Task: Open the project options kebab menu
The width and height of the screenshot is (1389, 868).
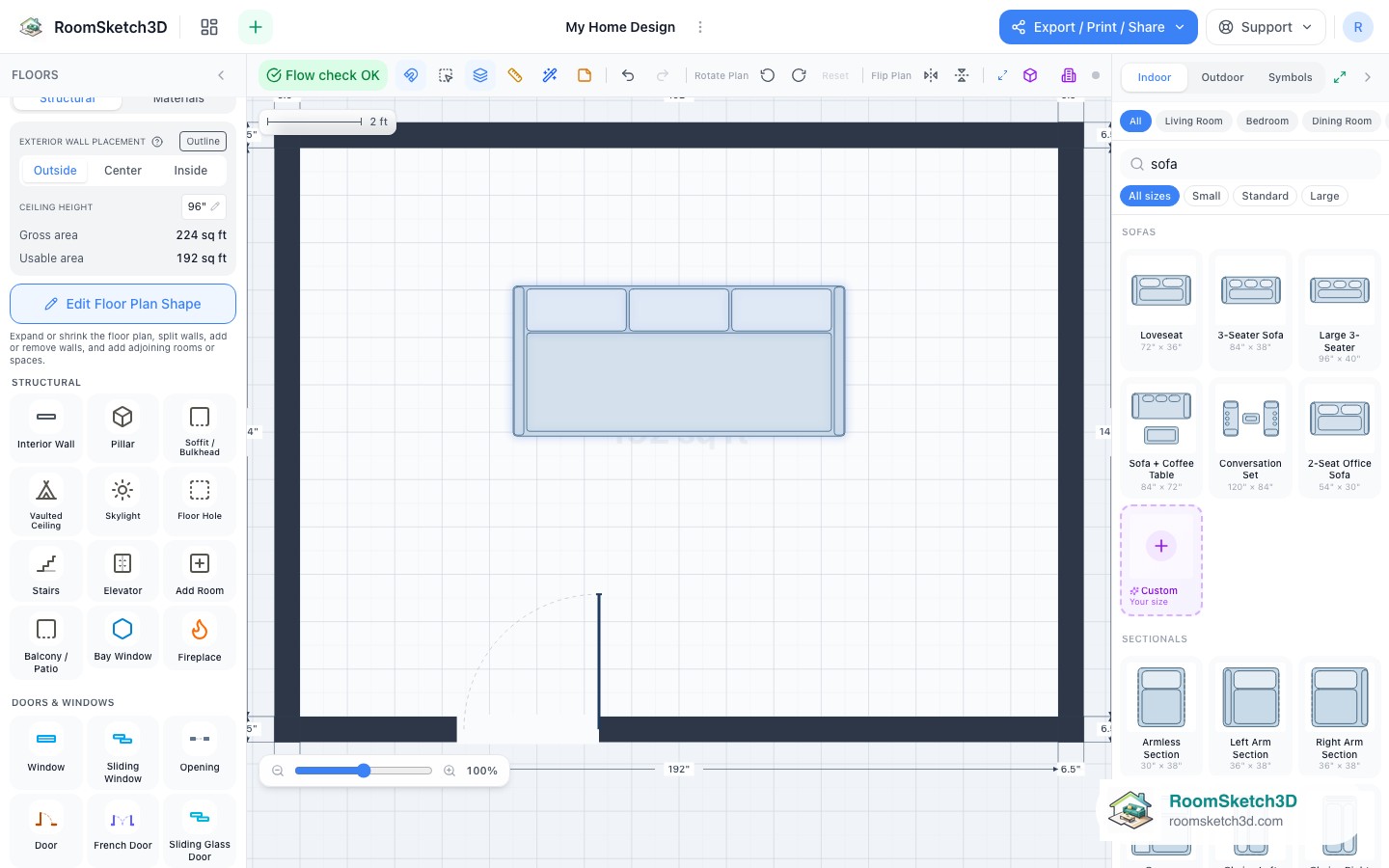Action: pos(700,27)
